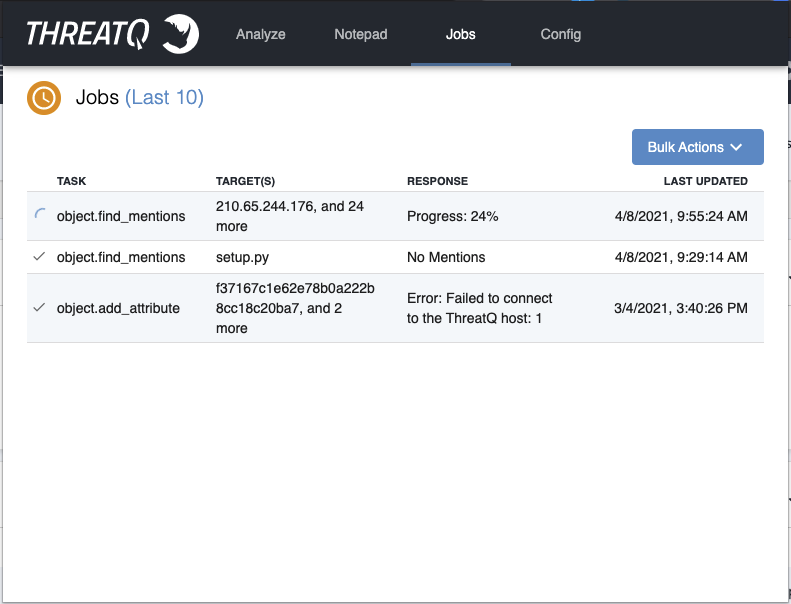This screenshot has height=604, width=791.
Task: Open the Notepad tab
Action: [361, 34]
